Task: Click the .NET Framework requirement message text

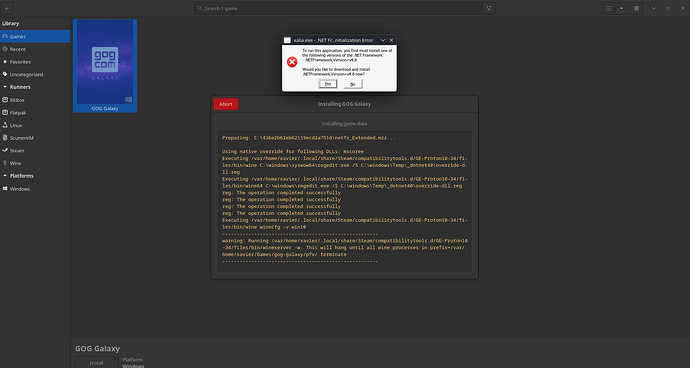Action: pyautogui.click(x=347, y=55)
